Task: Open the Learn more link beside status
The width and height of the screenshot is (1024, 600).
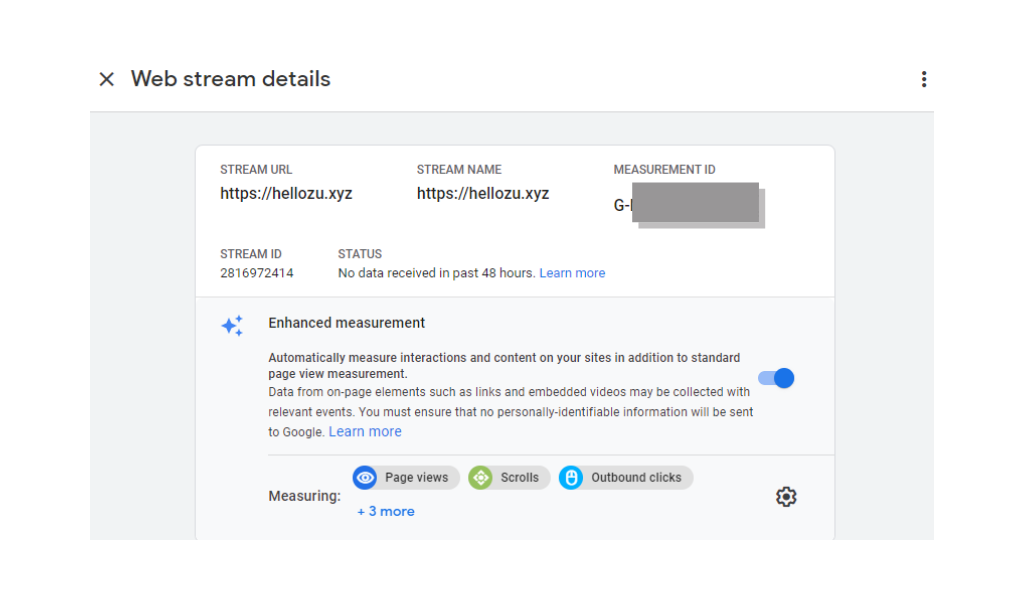Action: tap(572, 273)
